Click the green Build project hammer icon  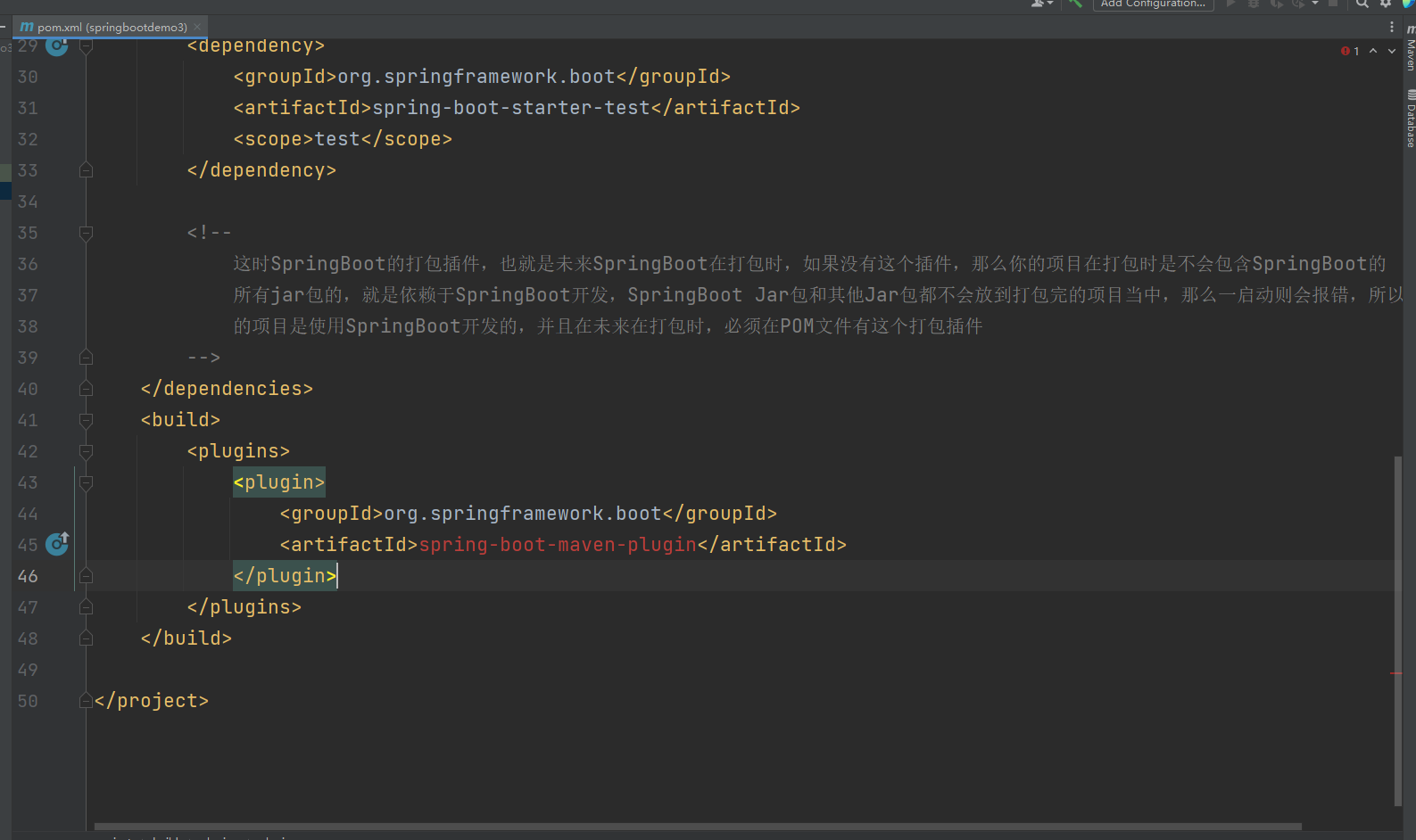click(x=1075, y=4)
